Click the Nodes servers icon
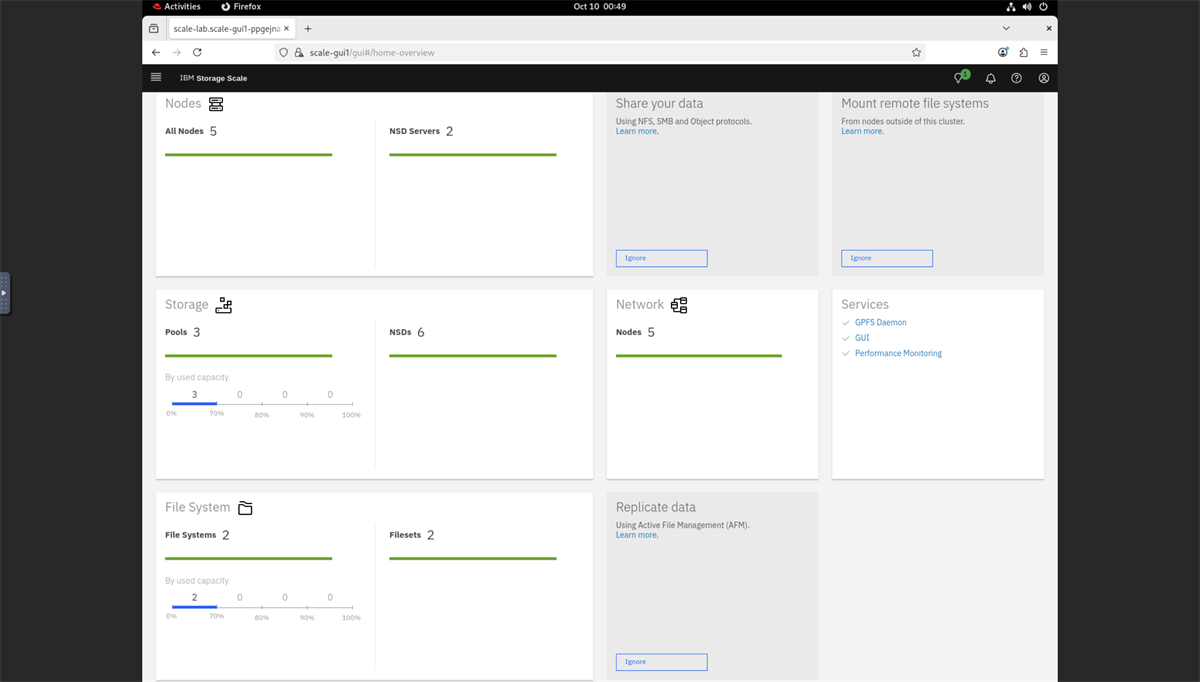Screen dimensions: 1200x682 click(216, 104)
